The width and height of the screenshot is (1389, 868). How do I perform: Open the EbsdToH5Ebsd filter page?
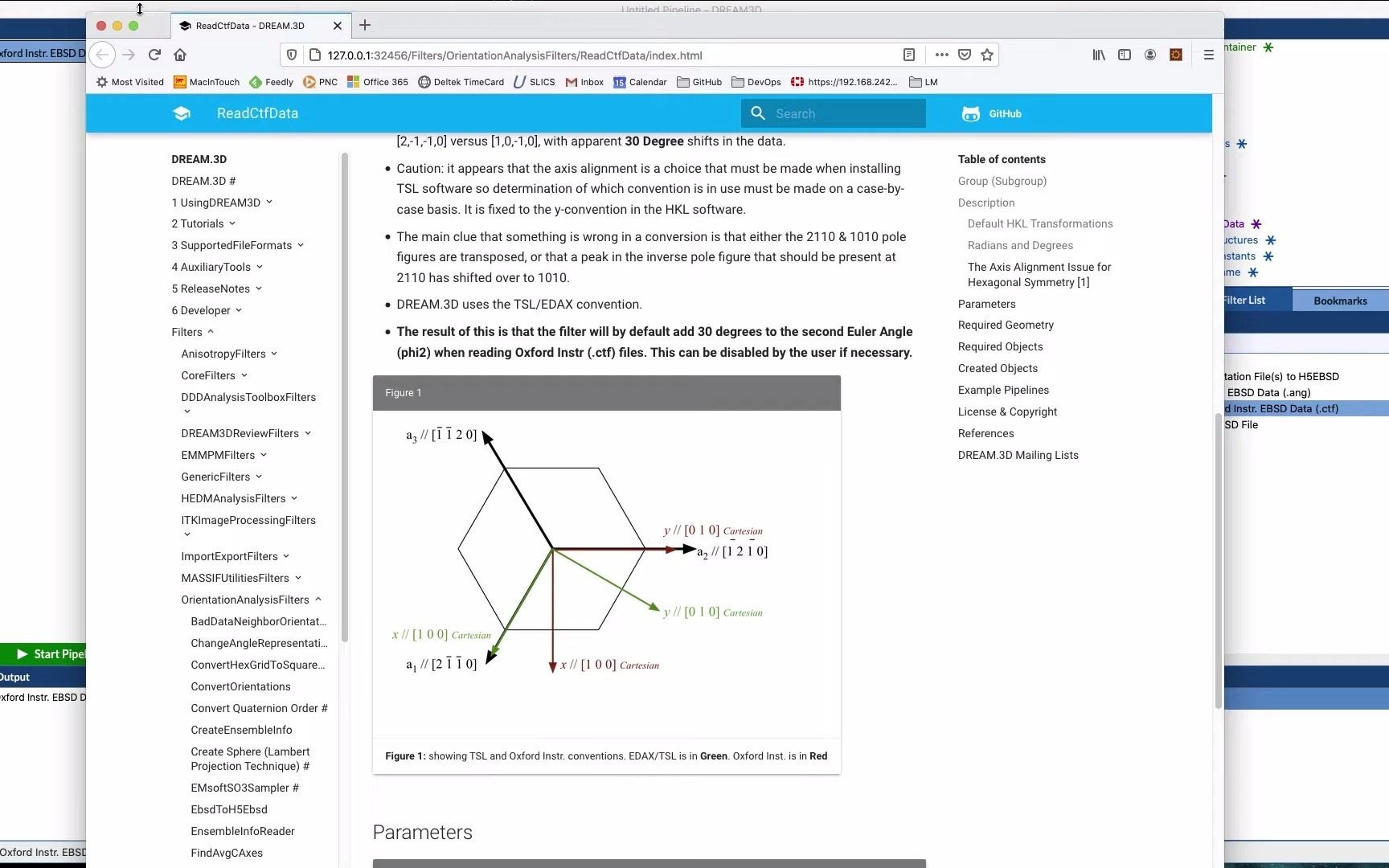coord(229,809)
